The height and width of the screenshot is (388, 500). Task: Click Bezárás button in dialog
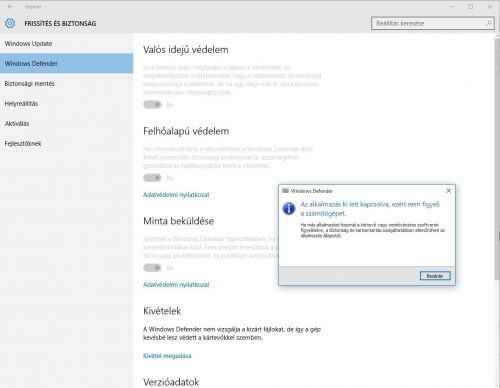click(435, 276)
